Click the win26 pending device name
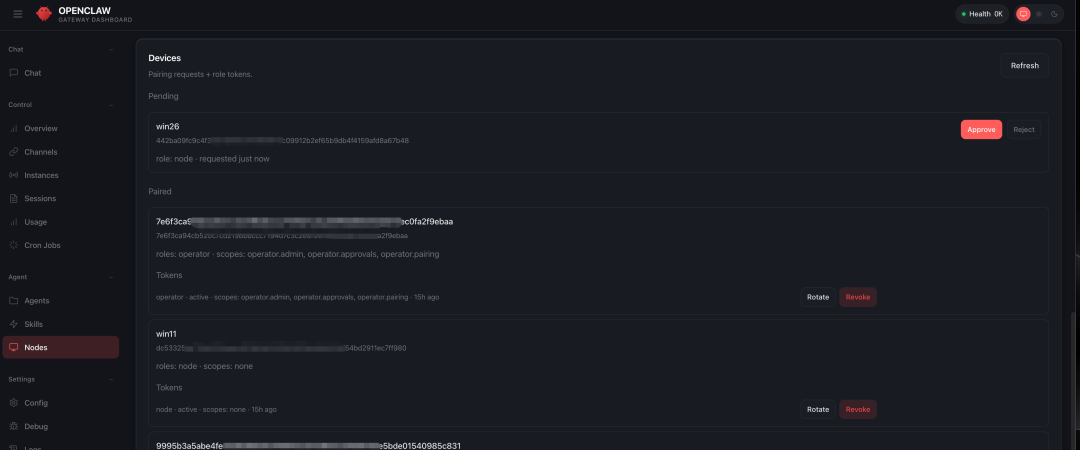This screenshot has height=450, width=1080. pyautogui.click(x=167, y=127)
